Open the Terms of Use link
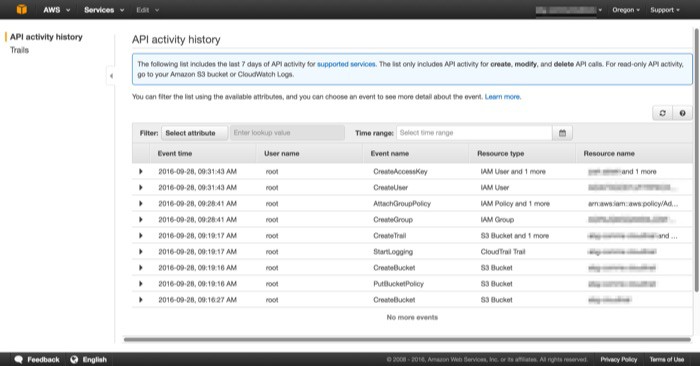This screenshot has width=700, height=366. pyautogui.click(x=667, y=359)
